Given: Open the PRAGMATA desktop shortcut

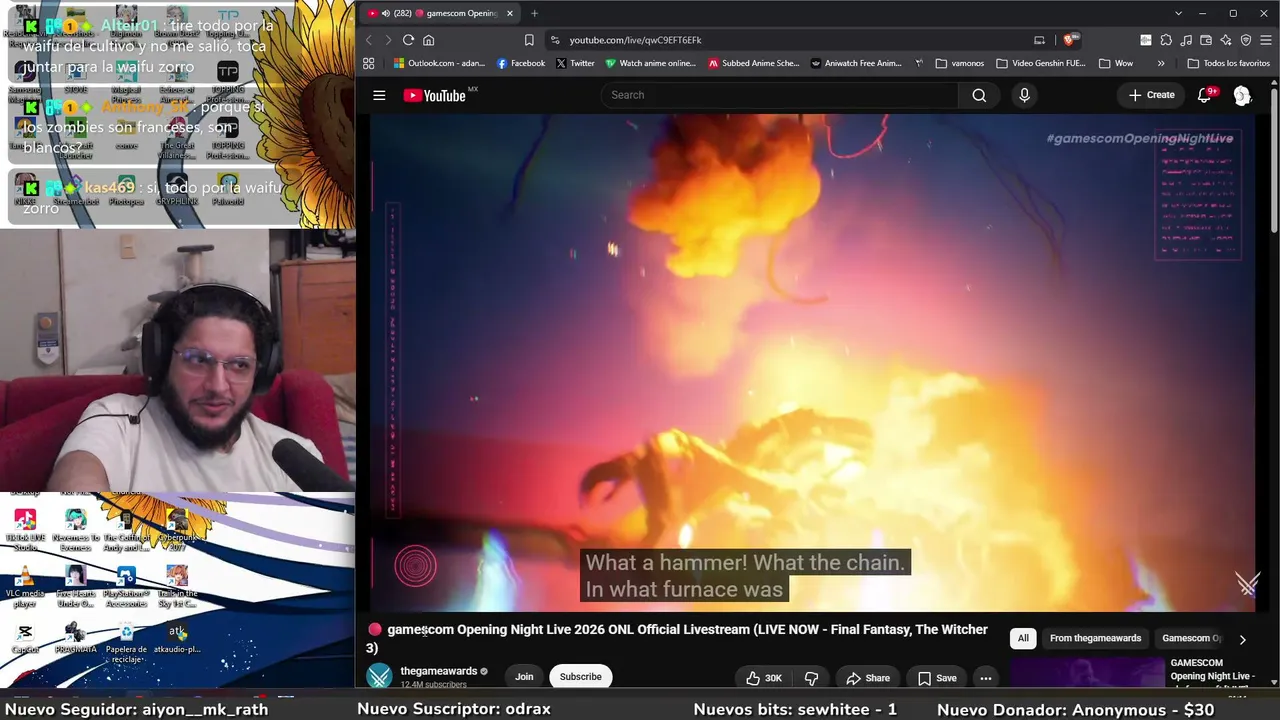Looking at the screenshot, I should pyautogui.click(x=75, y=639).
